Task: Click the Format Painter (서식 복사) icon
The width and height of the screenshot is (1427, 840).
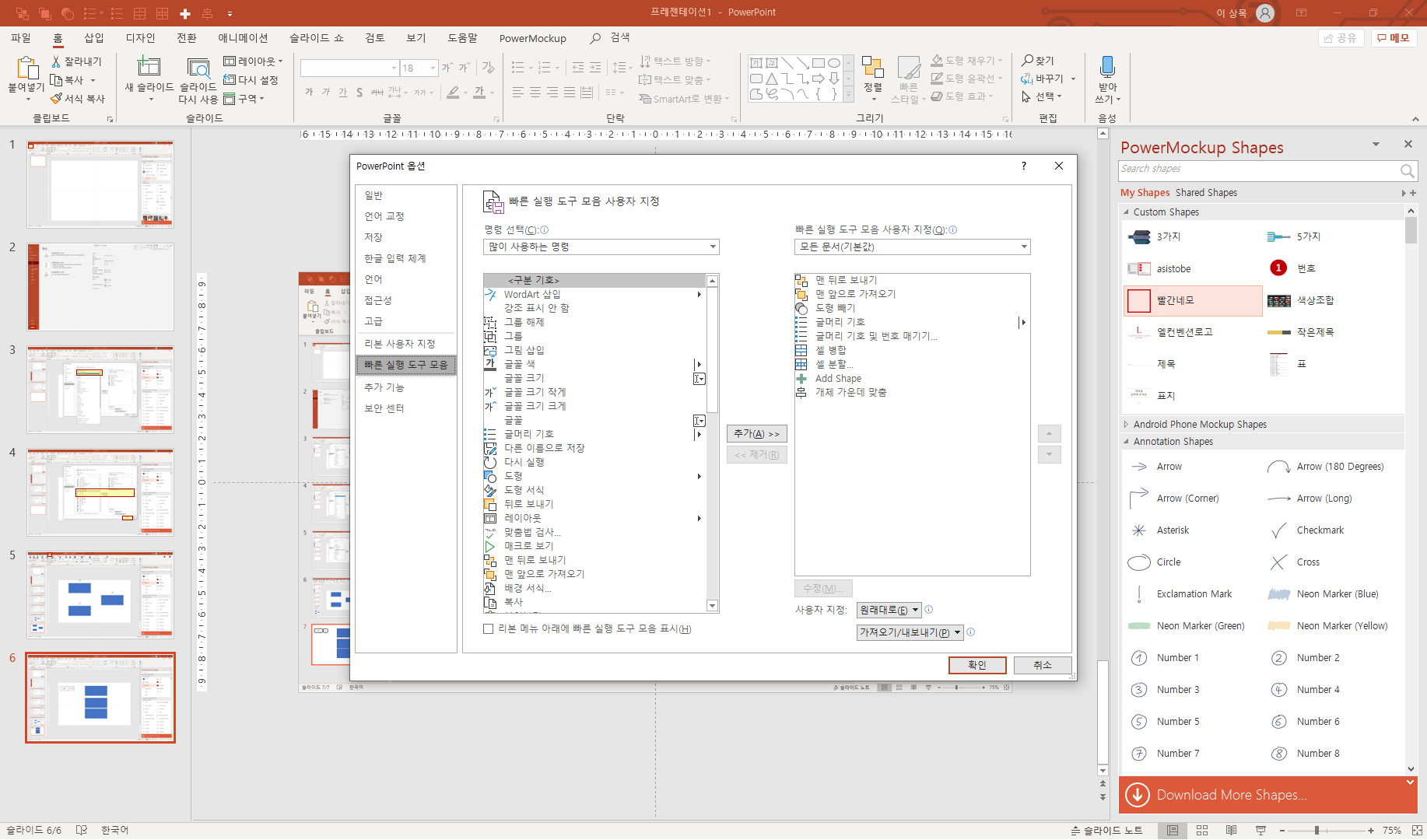Action: [x=56, y=99]
